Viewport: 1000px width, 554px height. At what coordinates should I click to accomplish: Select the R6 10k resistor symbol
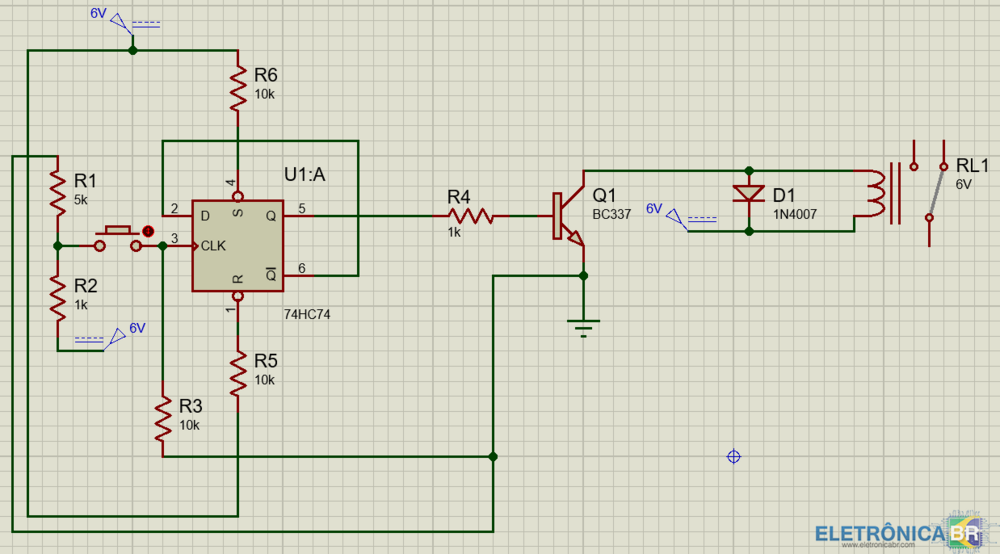pos(238,87)
